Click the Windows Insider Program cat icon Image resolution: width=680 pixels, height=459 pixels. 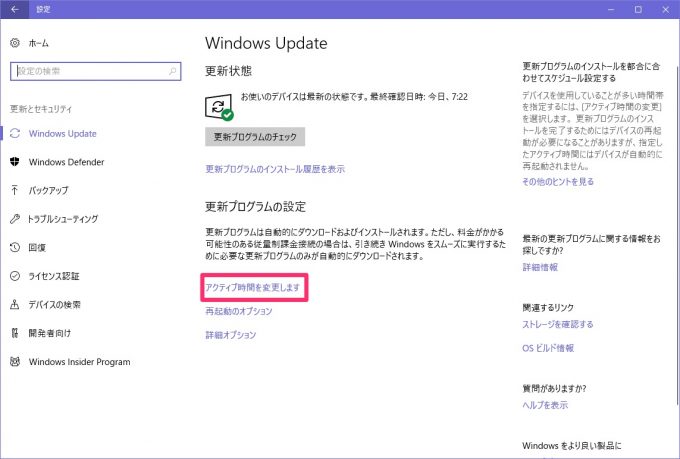tap(15, 361)
